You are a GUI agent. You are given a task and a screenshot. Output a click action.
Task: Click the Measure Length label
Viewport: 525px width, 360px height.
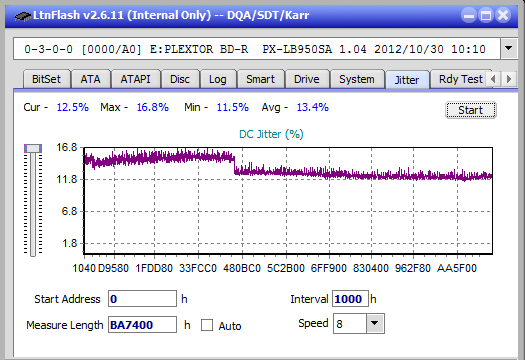(x=65, y=325)
